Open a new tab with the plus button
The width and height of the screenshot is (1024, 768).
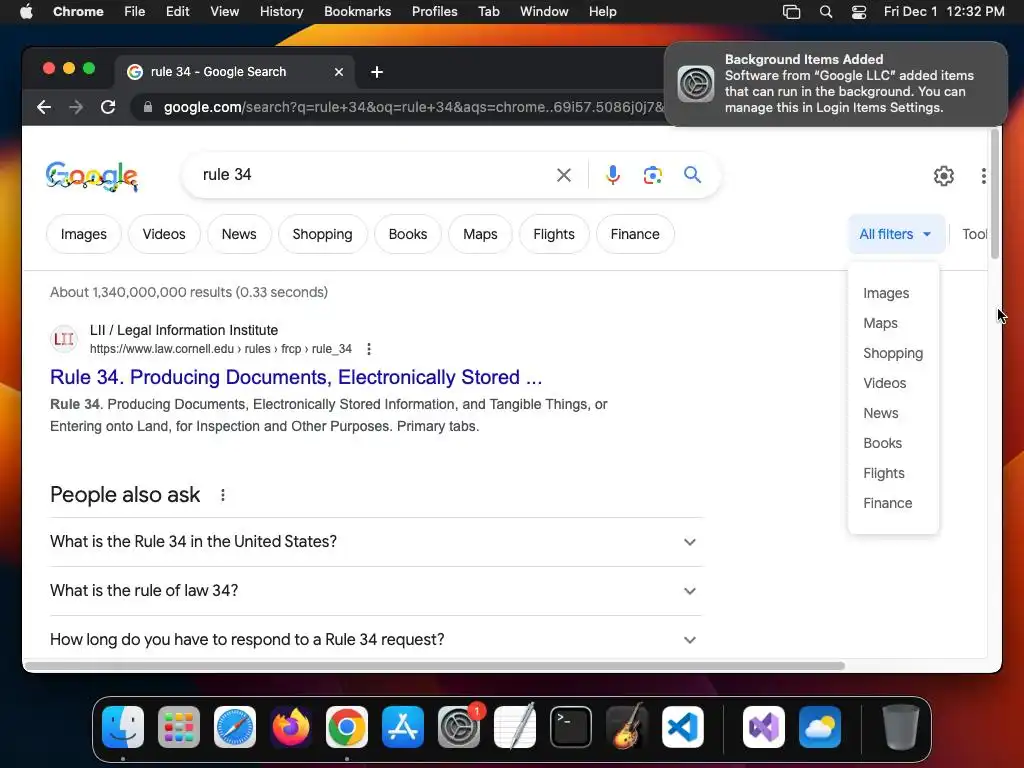click(377, 72)
